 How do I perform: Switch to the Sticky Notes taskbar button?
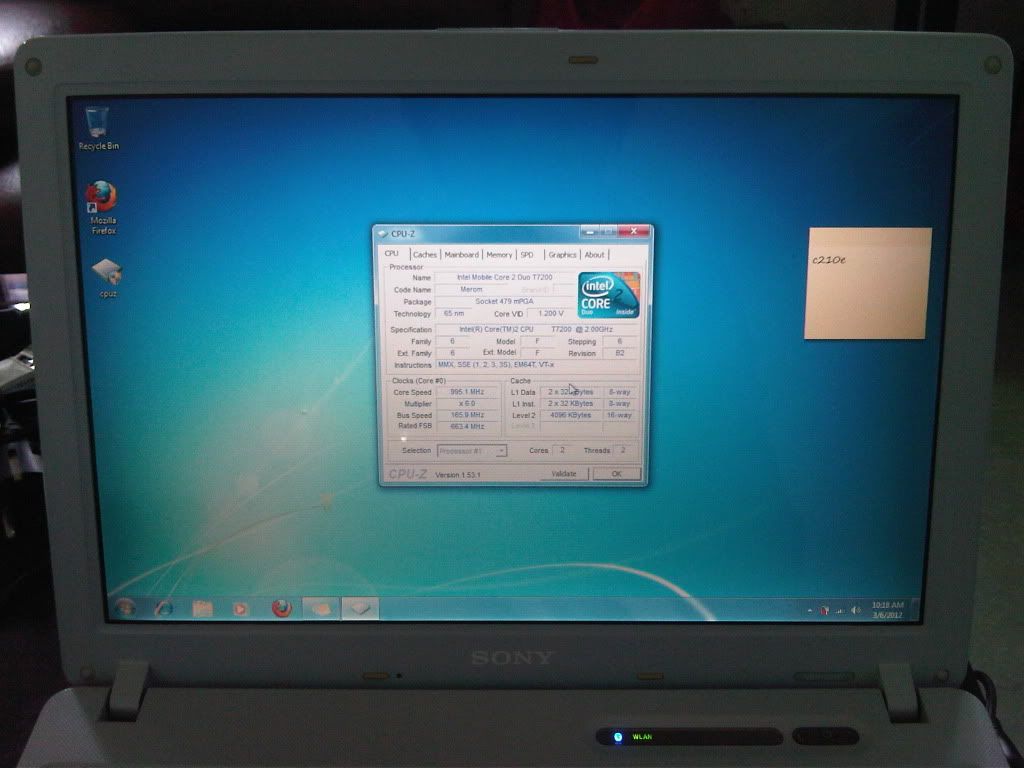321,609
